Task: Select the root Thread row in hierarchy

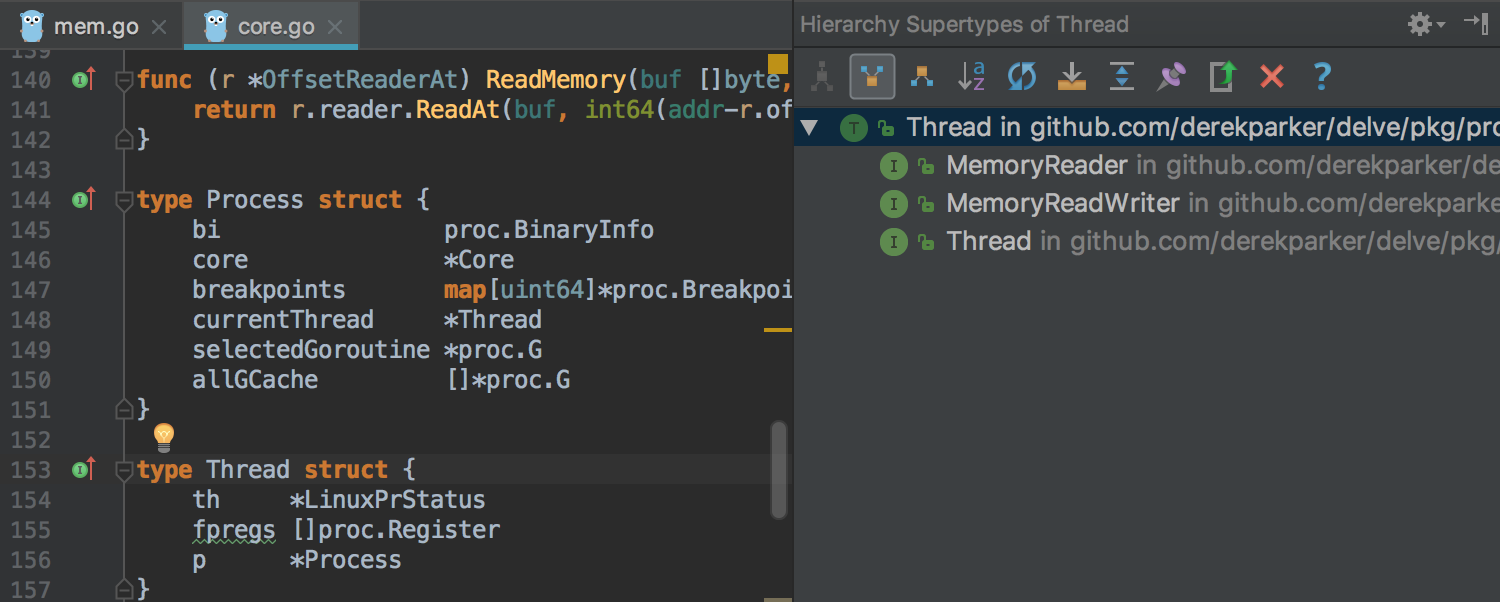Action: pyautogui.click(x=1147, y=128)
